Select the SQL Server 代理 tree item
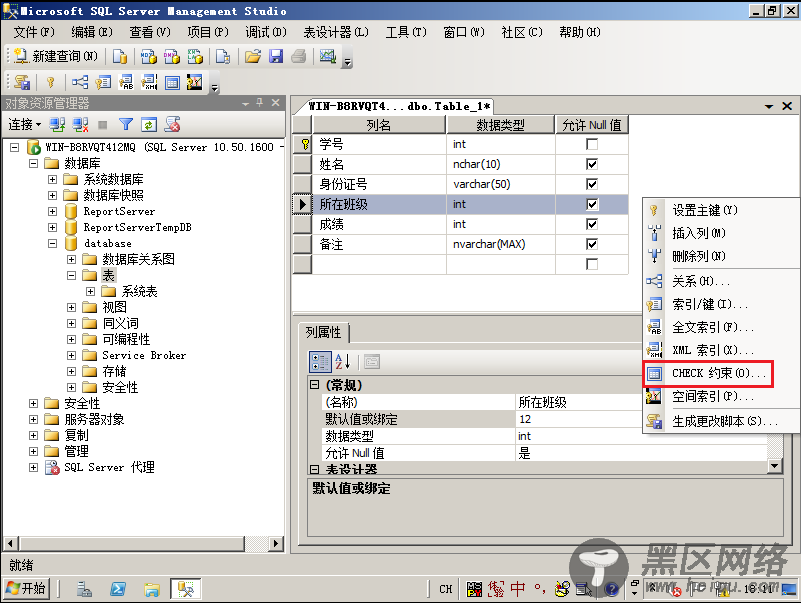801x603 pixels. click(x=109, y=467)
